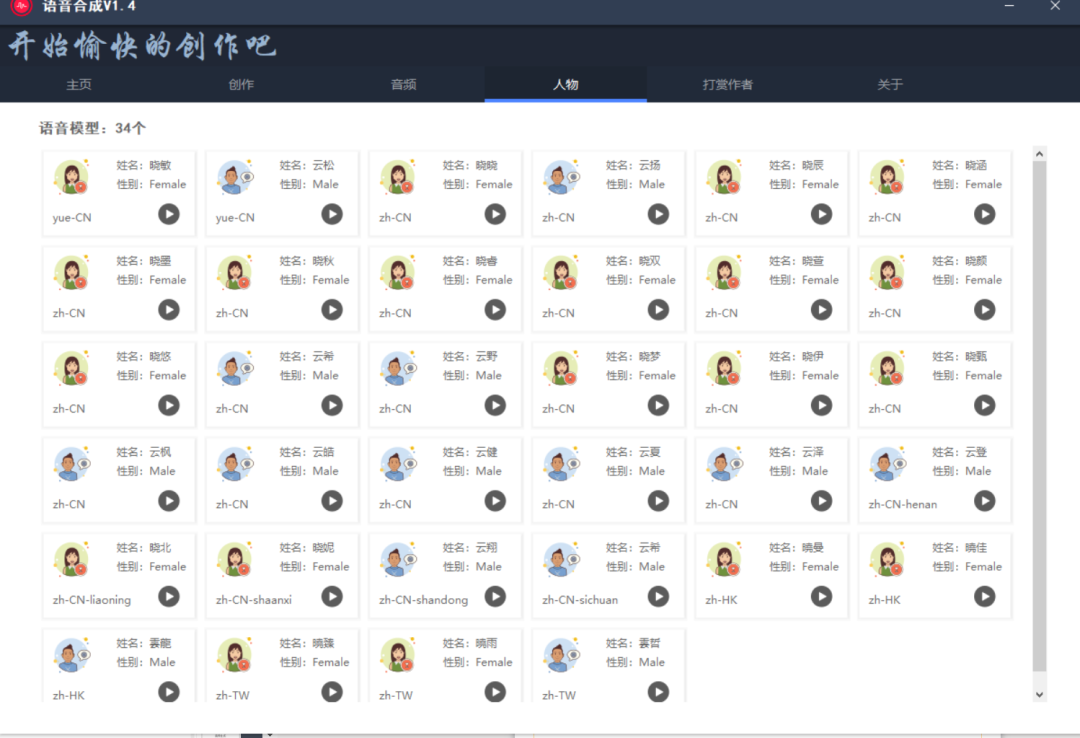Switch to the 主页 tab
This screenshot has width=1080, height=738.
[79, 84]
